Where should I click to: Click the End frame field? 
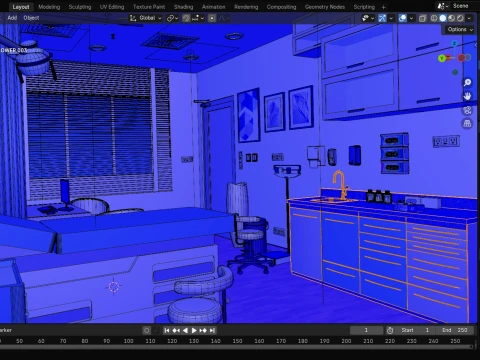(x=455, y=330)
